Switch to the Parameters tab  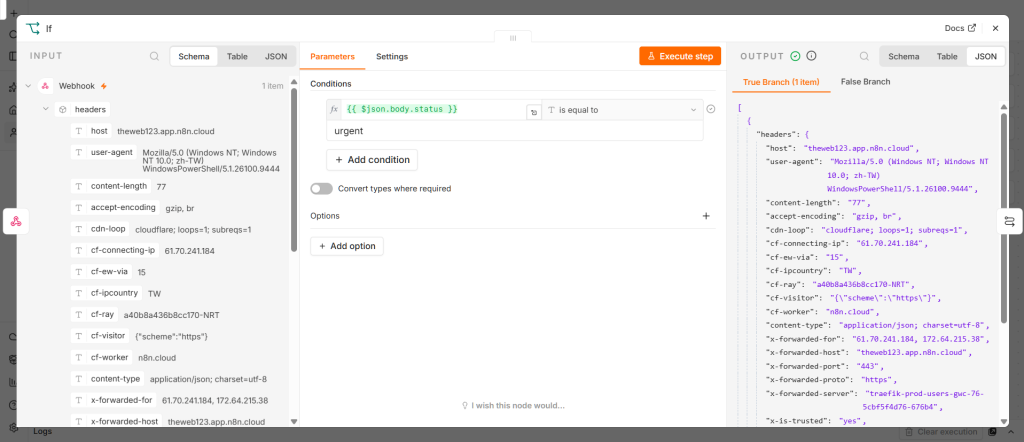point(332,56)
